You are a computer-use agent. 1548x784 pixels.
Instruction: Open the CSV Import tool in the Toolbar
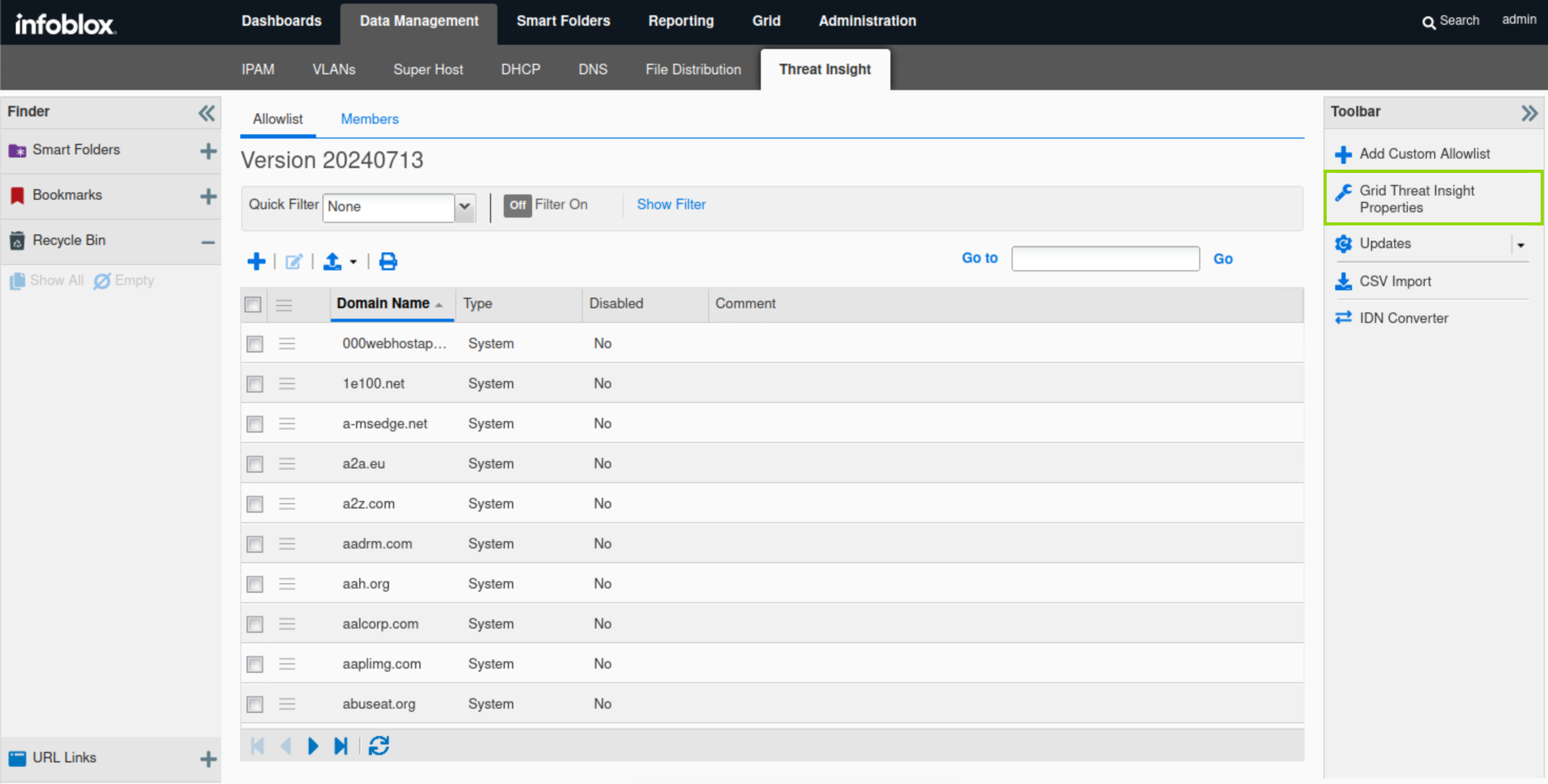(x=1394, y=281)
